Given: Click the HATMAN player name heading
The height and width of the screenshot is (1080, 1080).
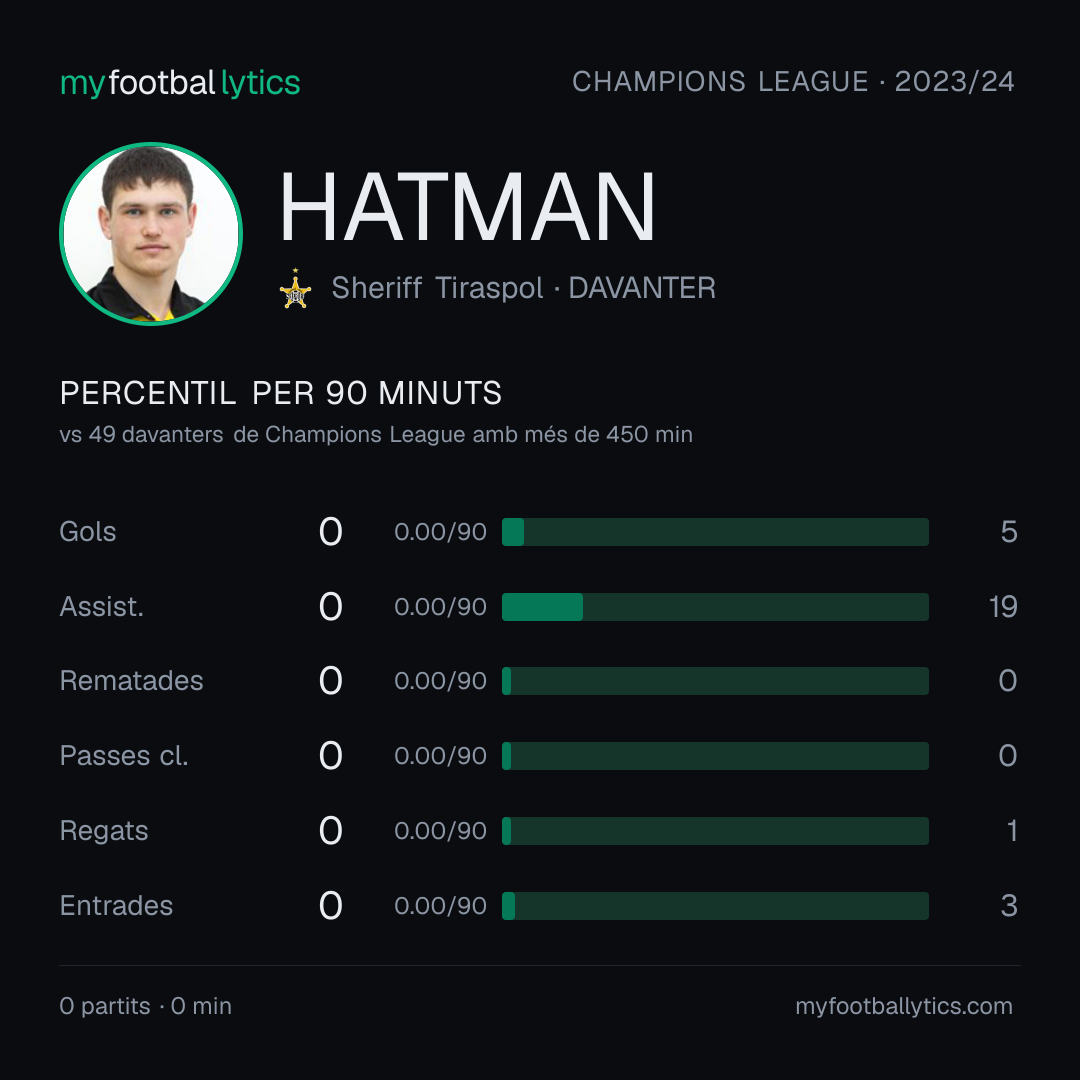Looking at the screenshot, I should [466, 207].
